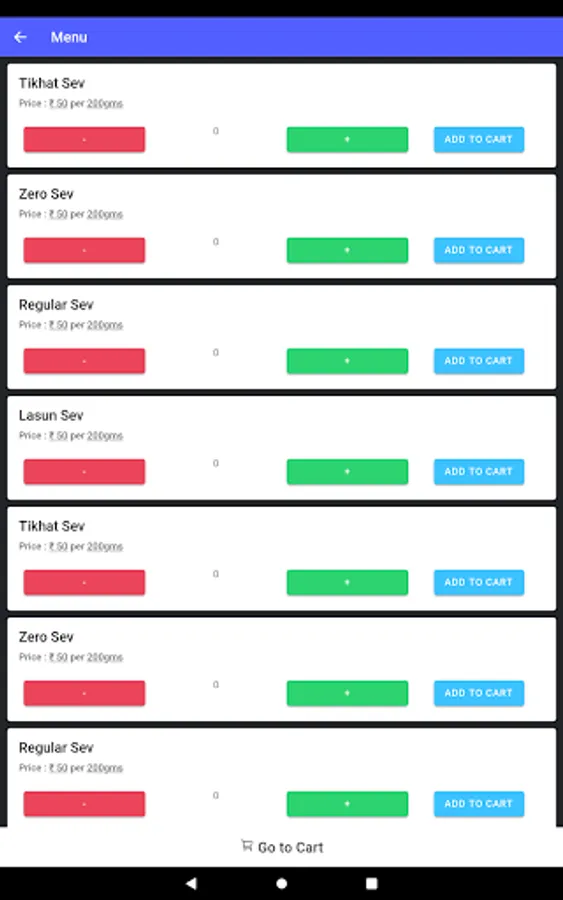The width and height of the screenshot is (563, 900).
Task: Increase quantity of the bottom Regular Sev
Action: tap(347, 804)
